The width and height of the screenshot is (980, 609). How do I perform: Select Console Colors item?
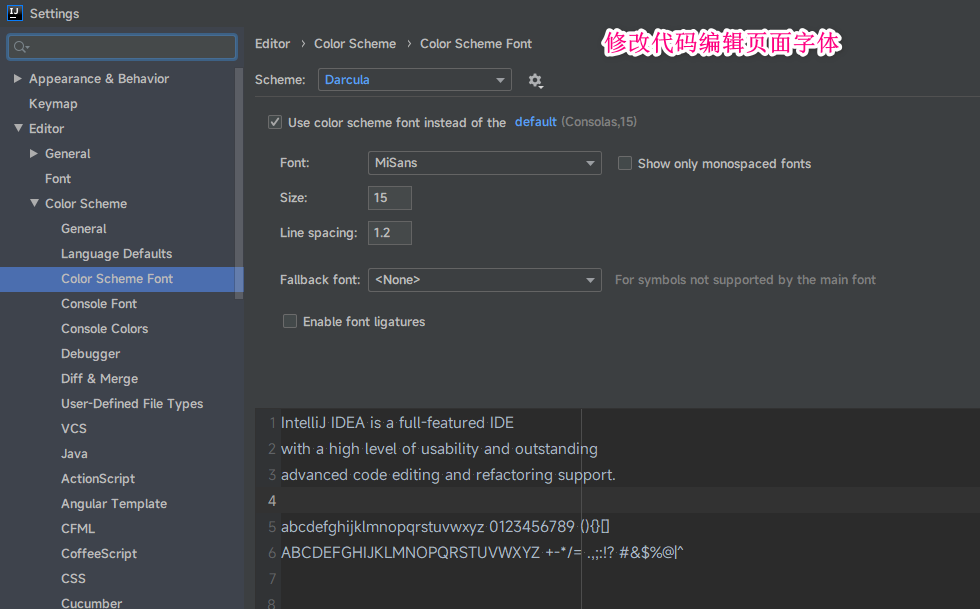point(104,329)
